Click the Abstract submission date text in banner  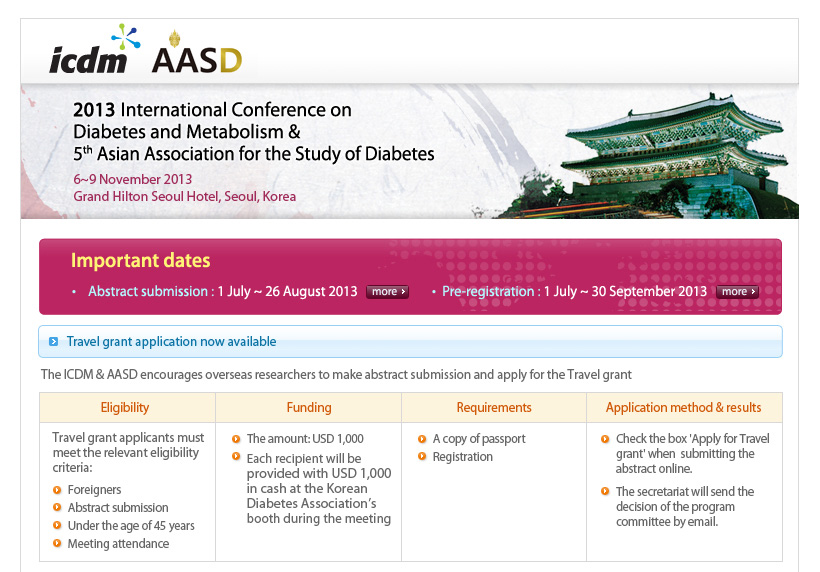pos(222,292)
